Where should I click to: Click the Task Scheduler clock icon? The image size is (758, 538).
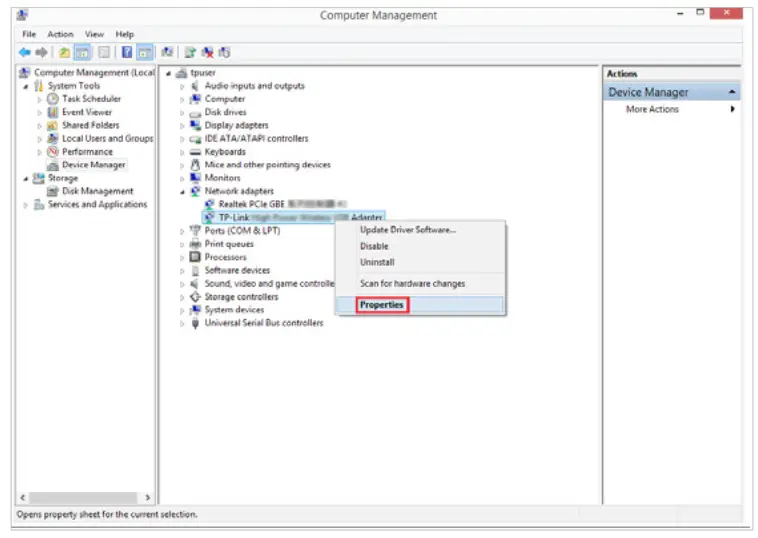53,99
